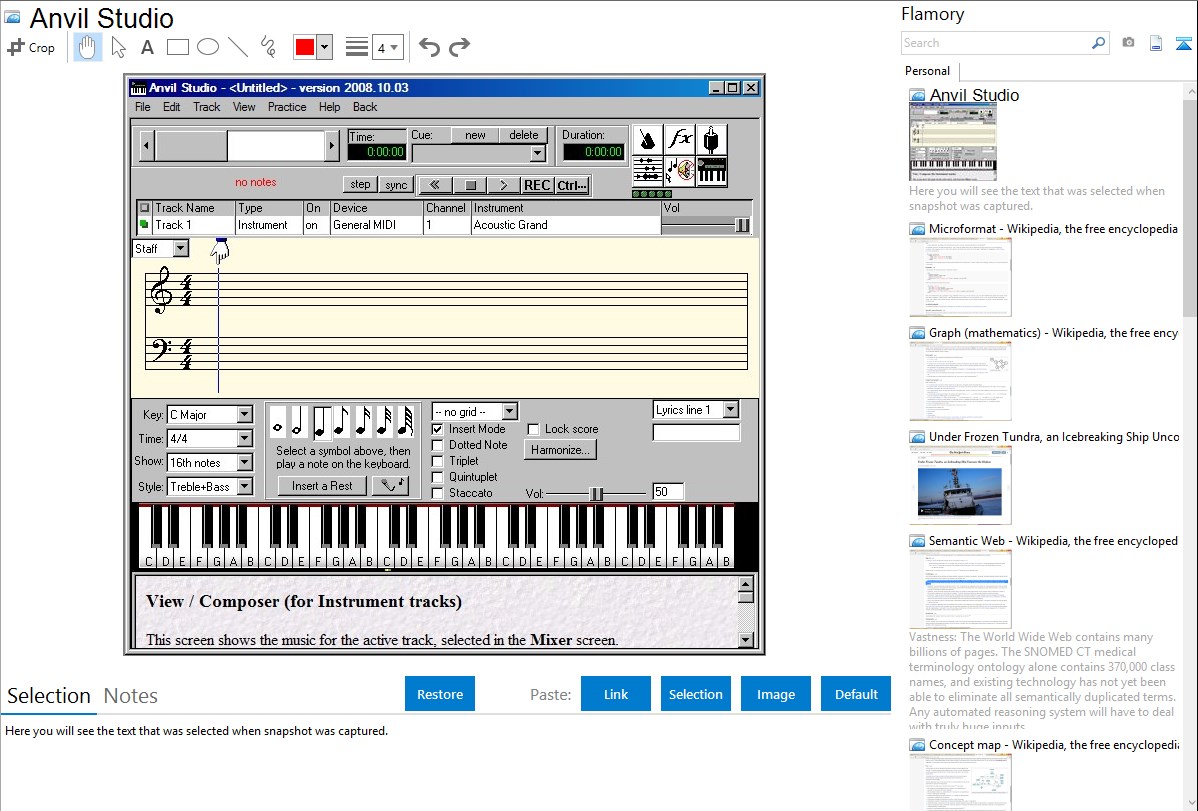Select the straight line tool
The width and height of the screenshot is (1198, 811).
pyautogui.click(x=238, y=47)
